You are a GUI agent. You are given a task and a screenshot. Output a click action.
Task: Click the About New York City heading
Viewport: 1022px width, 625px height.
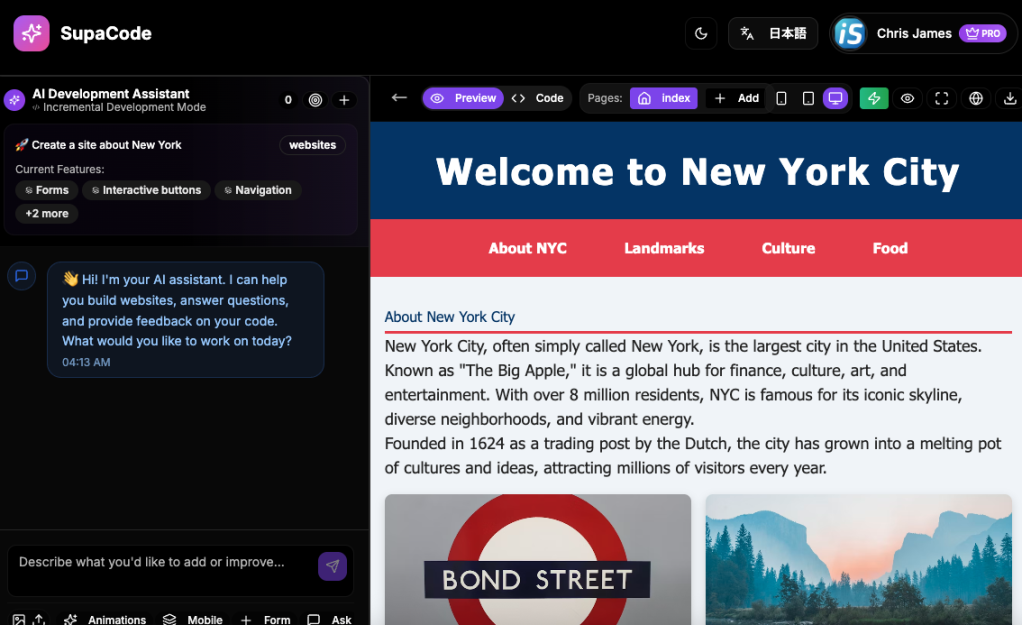tap(450, 317)
